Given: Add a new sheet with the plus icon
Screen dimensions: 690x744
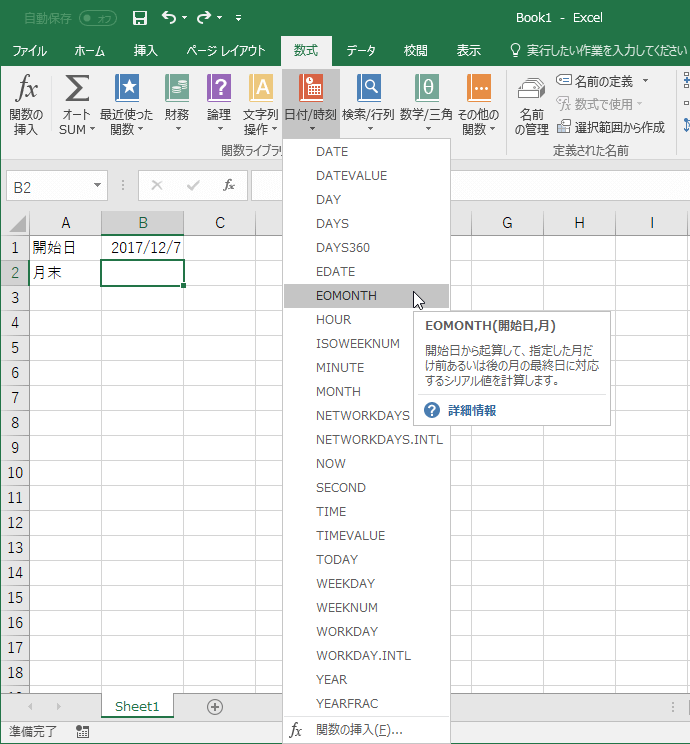Looking at the screenshot, I should (215, 707).
